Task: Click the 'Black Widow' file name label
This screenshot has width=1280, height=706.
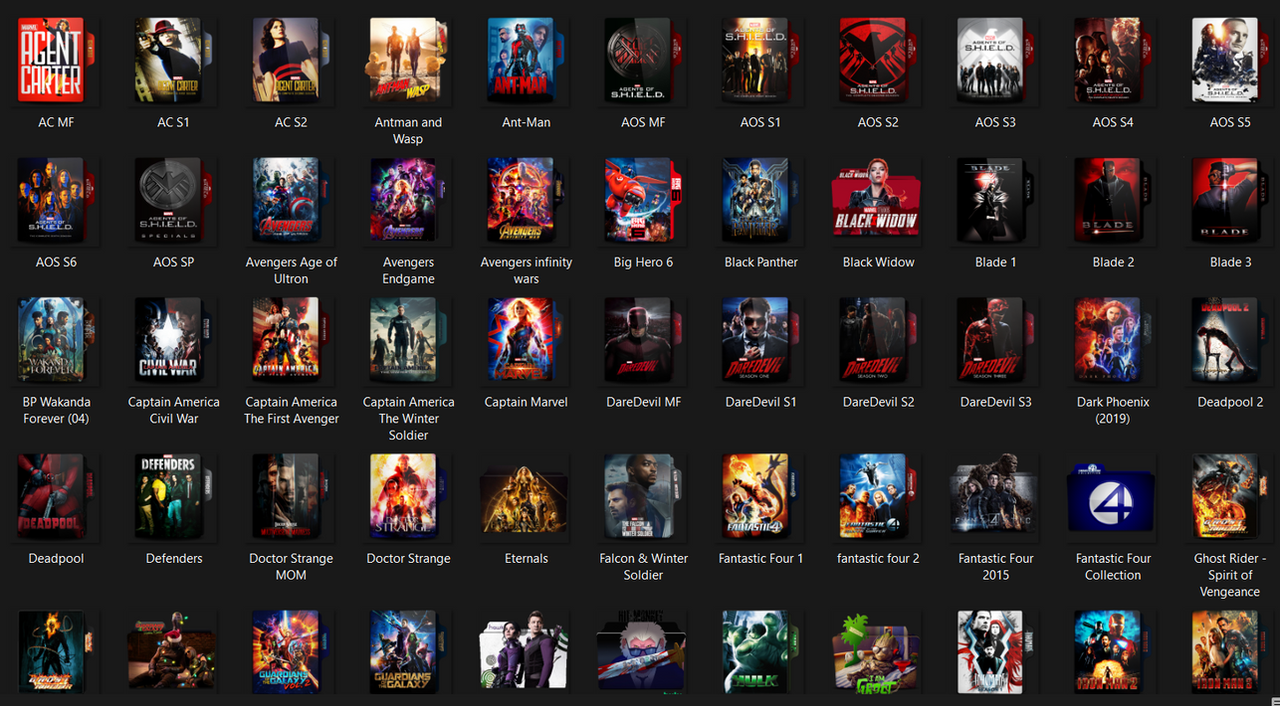Action: (x=878, y=262)
